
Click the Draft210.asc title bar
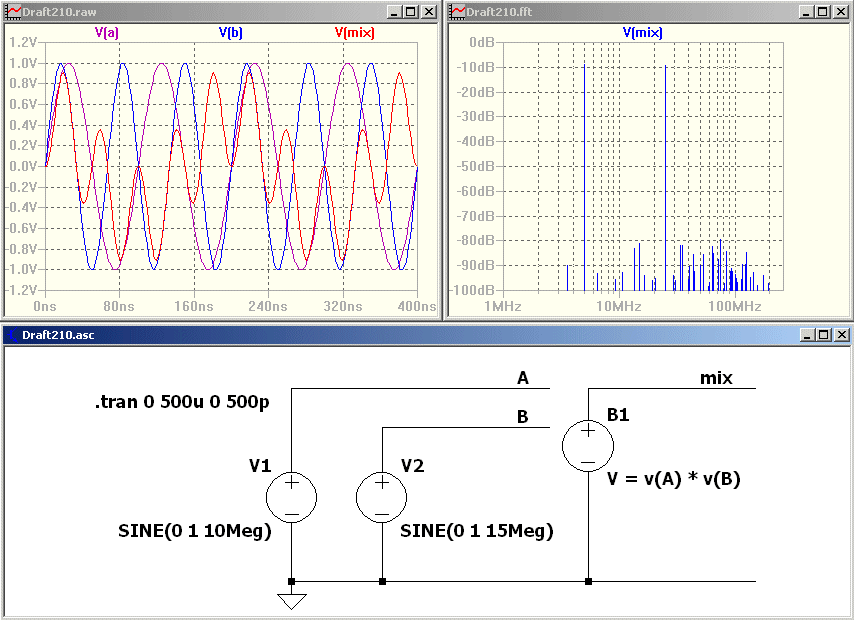click(400, 335)
